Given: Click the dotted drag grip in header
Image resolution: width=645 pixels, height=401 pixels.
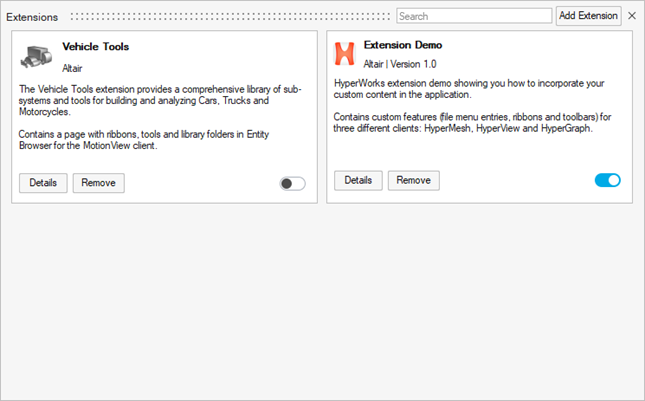Looking at the screenshot, I should tap(228, 17).
